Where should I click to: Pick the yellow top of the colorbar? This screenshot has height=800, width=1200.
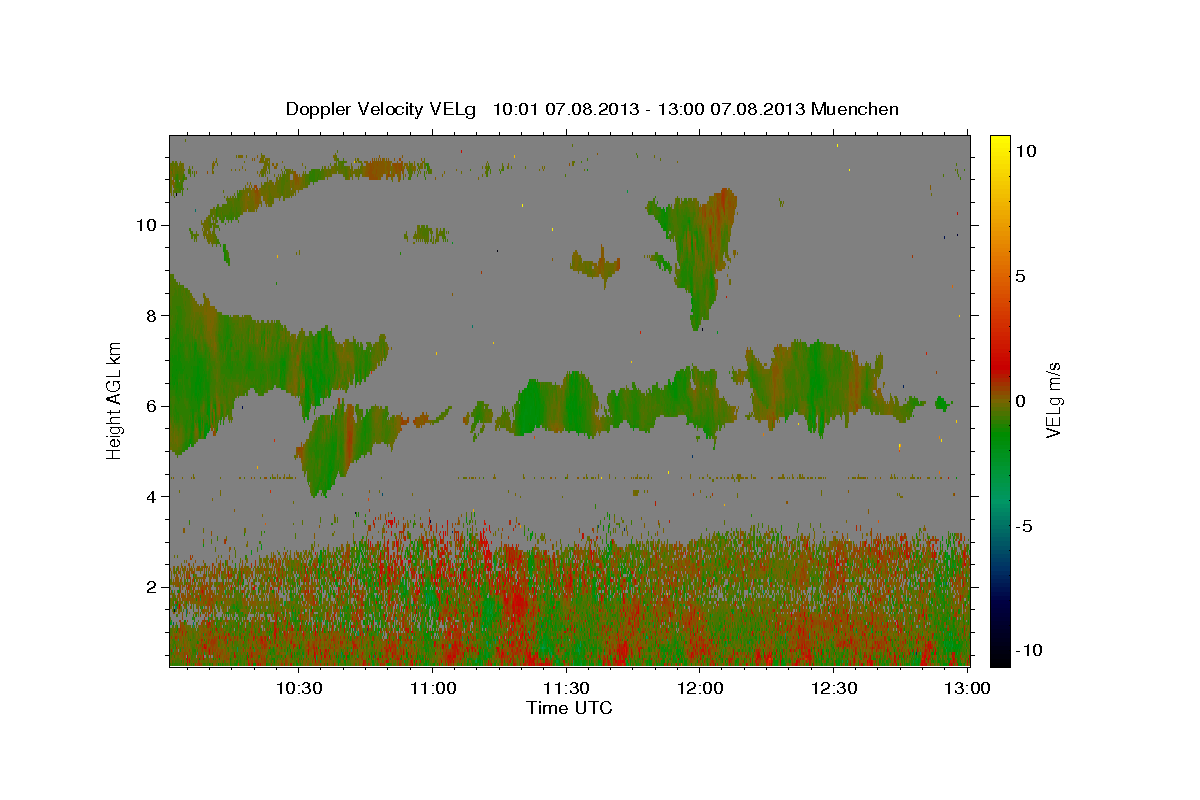(x=999, y=145)
